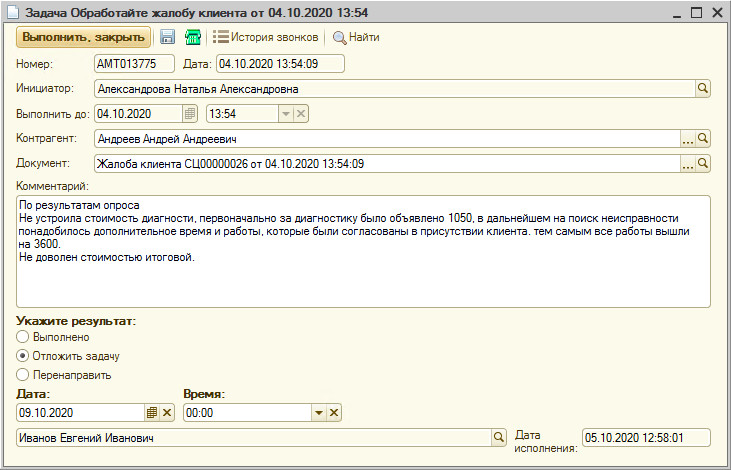Screen dimensions: 731x470
Task: Open calendar picker for date 09.10.2020
Action: tap(152, 412)
